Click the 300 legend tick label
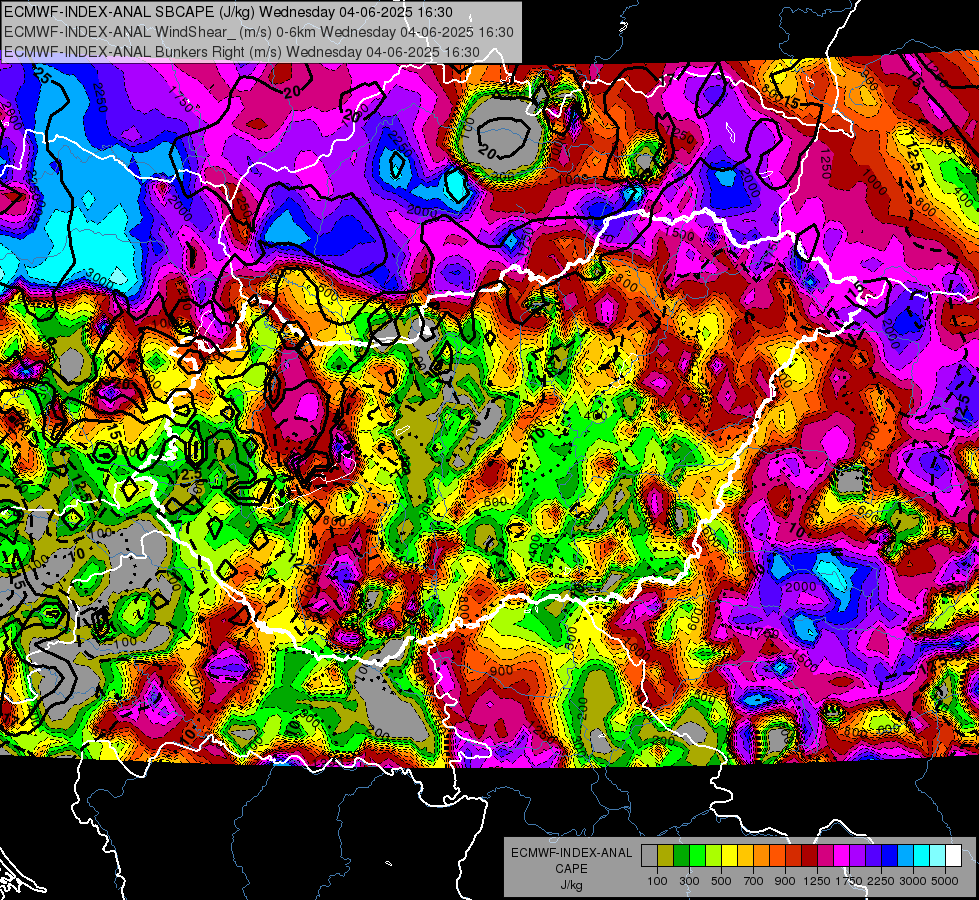The width and height of the screenshot is (979, 900). [689, 881]
